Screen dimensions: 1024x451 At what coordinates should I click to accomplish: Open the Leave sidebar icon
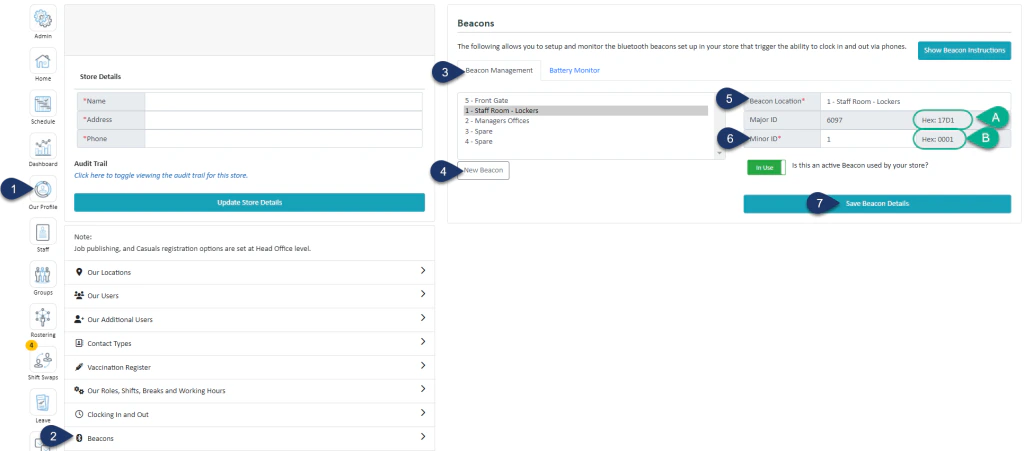43,402
